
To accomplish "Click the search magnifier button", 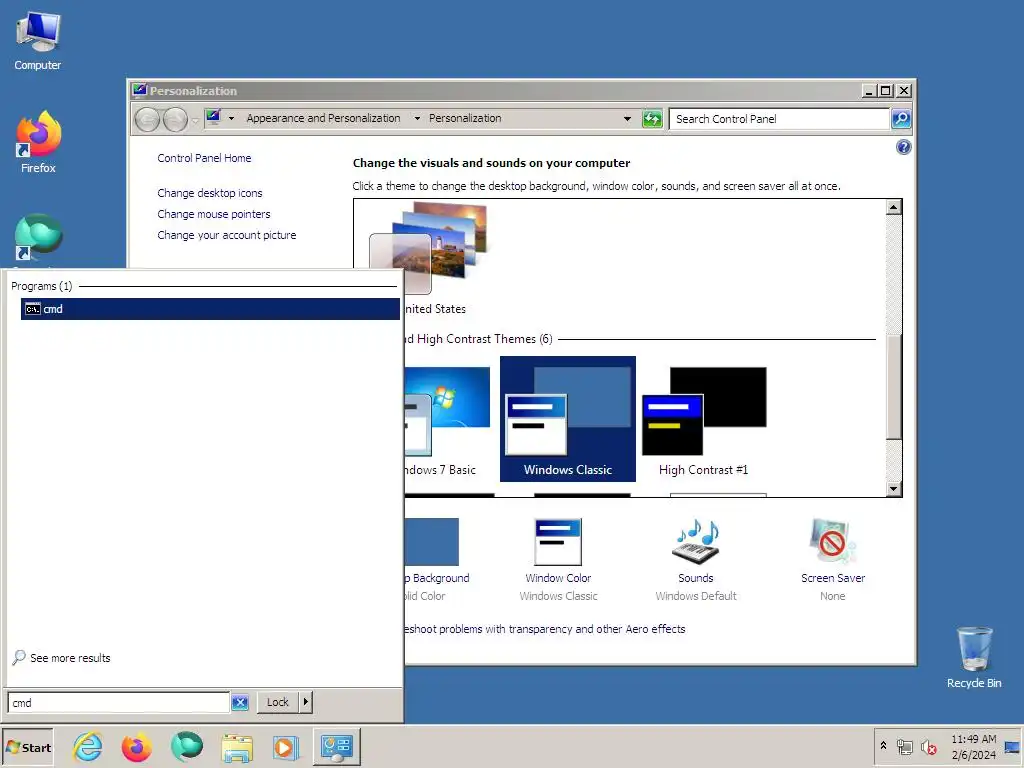I will [901, 119].
